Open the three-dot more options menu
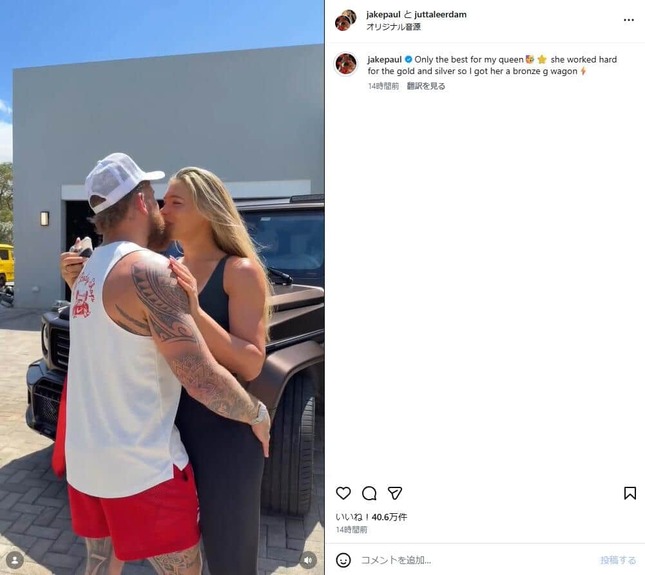The height and width of the screenshot is (575, 645). pyautogui.click(x=629, y=20)
